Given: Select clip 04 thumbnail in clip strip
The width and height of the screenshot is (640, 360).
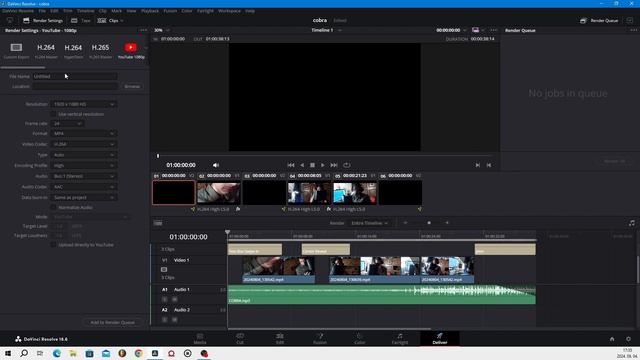Looking at the screenshot, I should [x=309, y=193].
